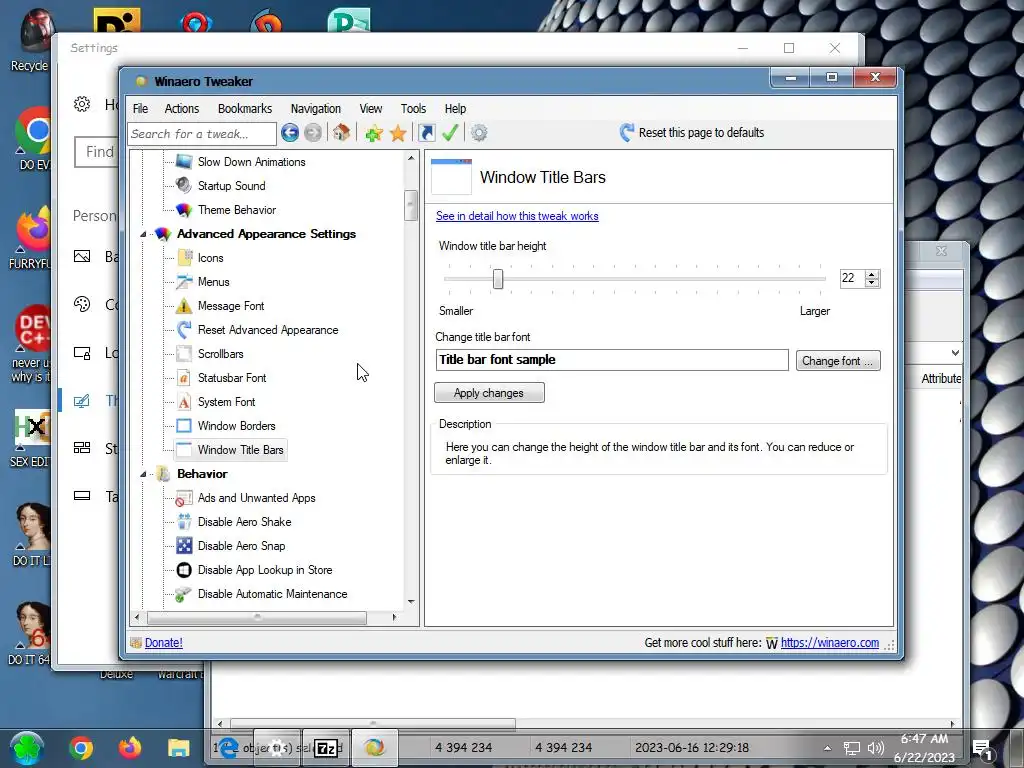Open the https://winaero.com link
The height and width of the screenshot is (768, 1024).
(829, 643)
